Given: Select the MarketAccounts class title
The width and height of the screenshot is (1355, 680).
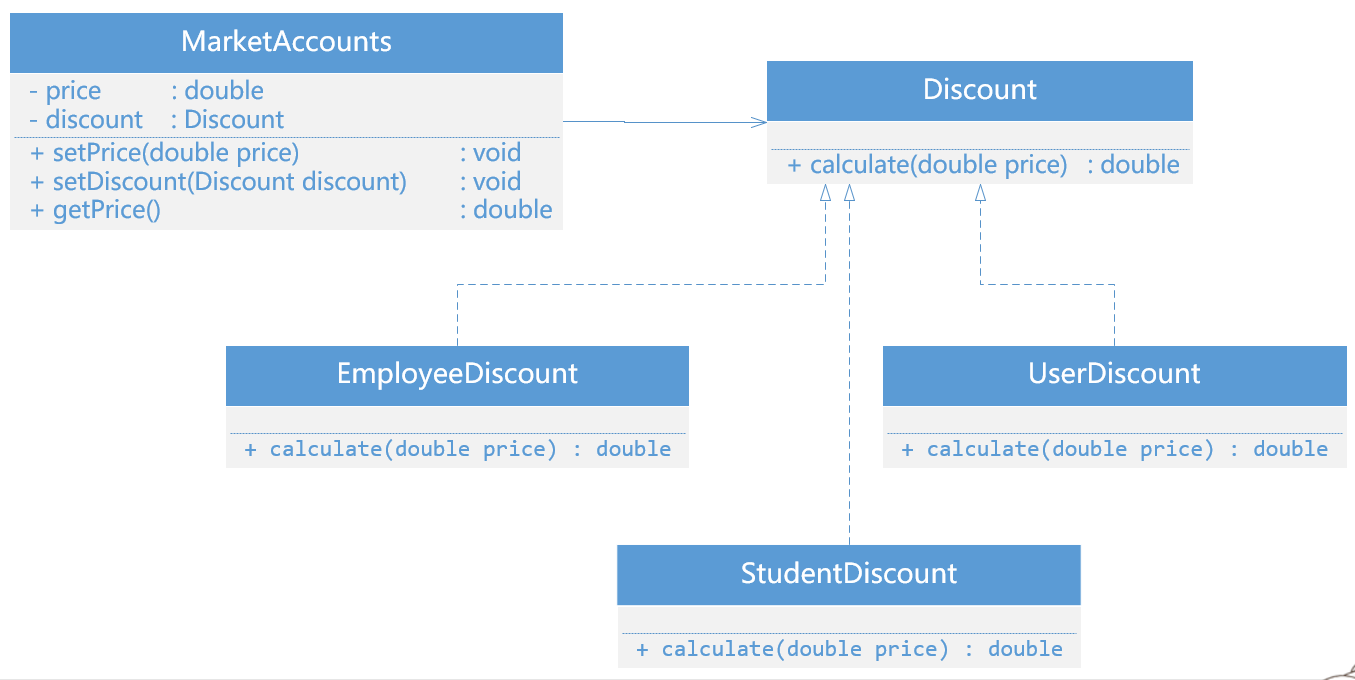Looking at the screenshot, I should click(286, 42).
